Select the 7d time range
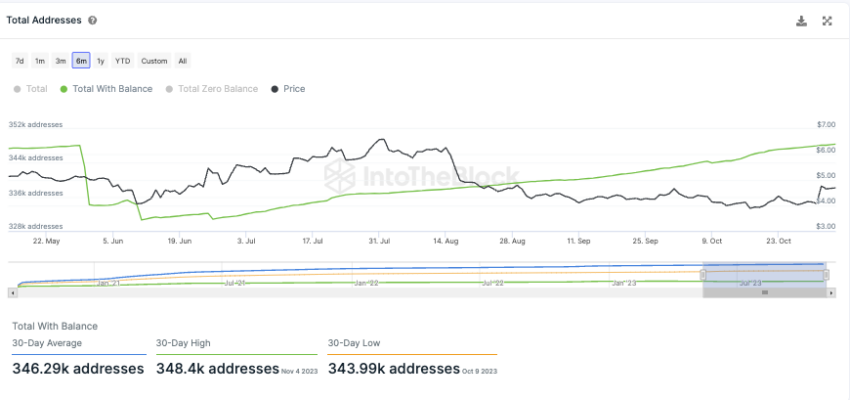 point(20,61)
